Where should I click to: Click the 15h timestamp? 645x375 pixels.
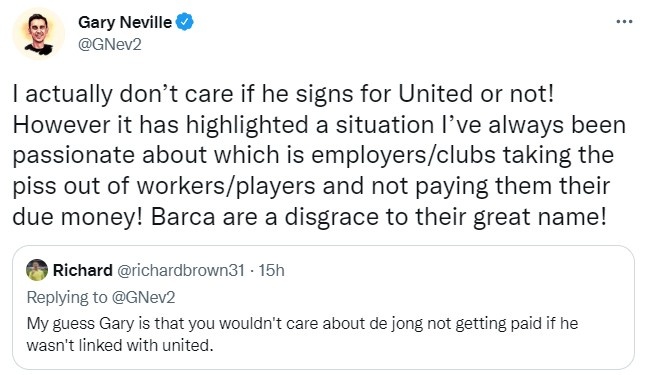[271, 270]
